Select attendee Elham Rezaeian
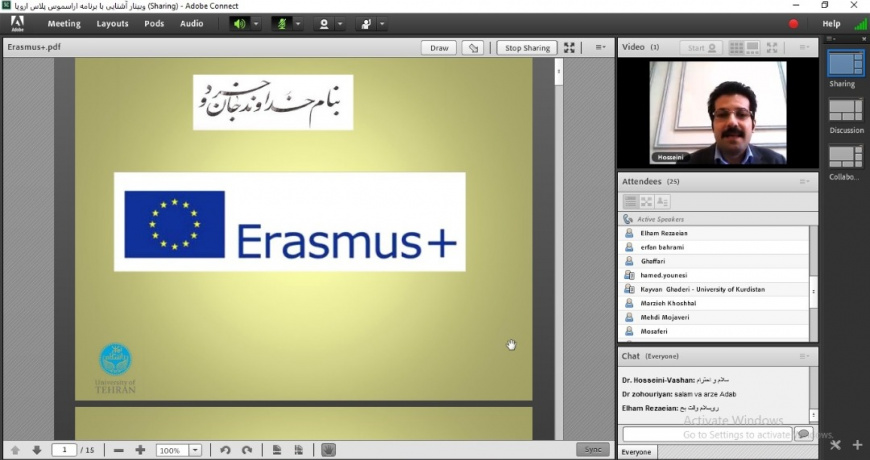The image size is (870, 460). (x=714, y=233)
